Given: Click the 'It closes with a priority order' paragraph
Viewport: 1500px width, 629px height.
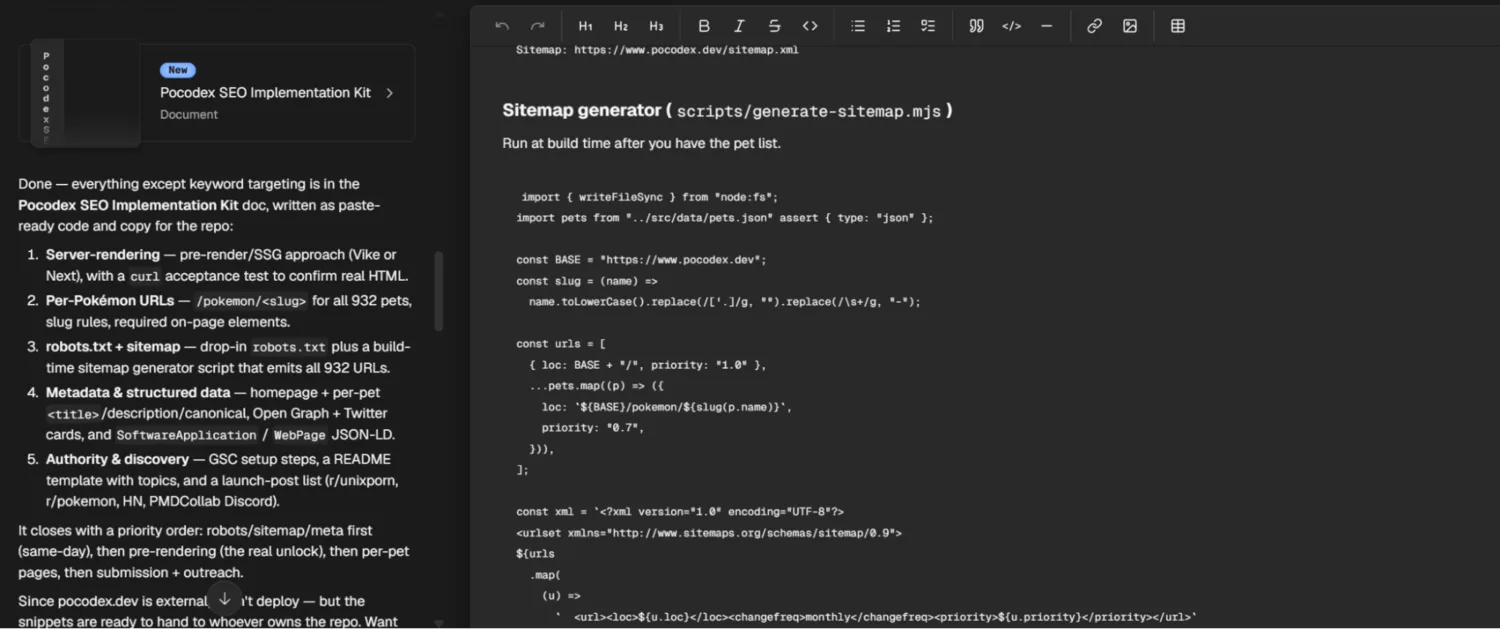Looking at the screenshot, I should (x=214, y=551).
